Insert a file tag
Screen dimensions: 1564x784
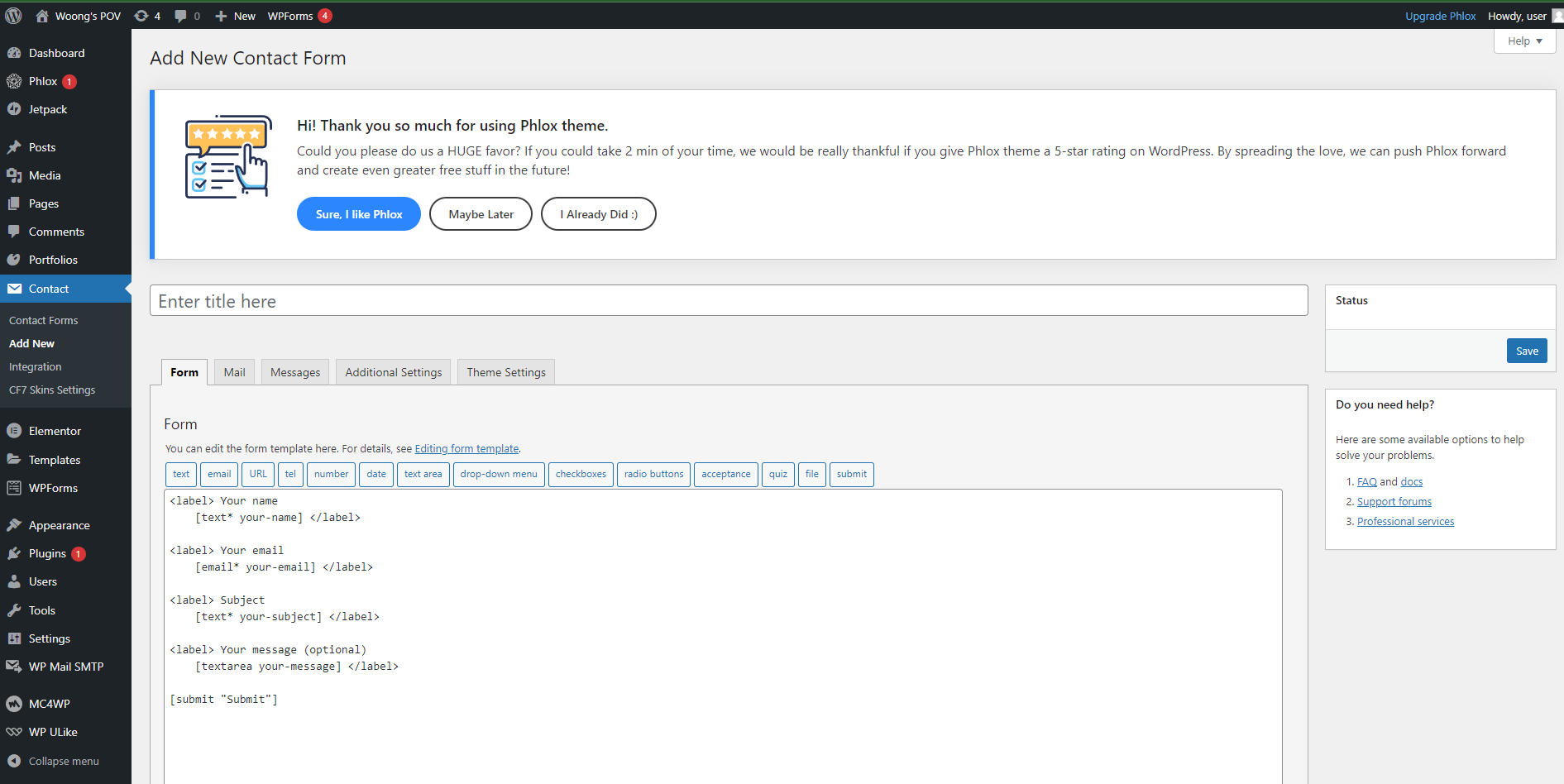[x=812, y=474]
